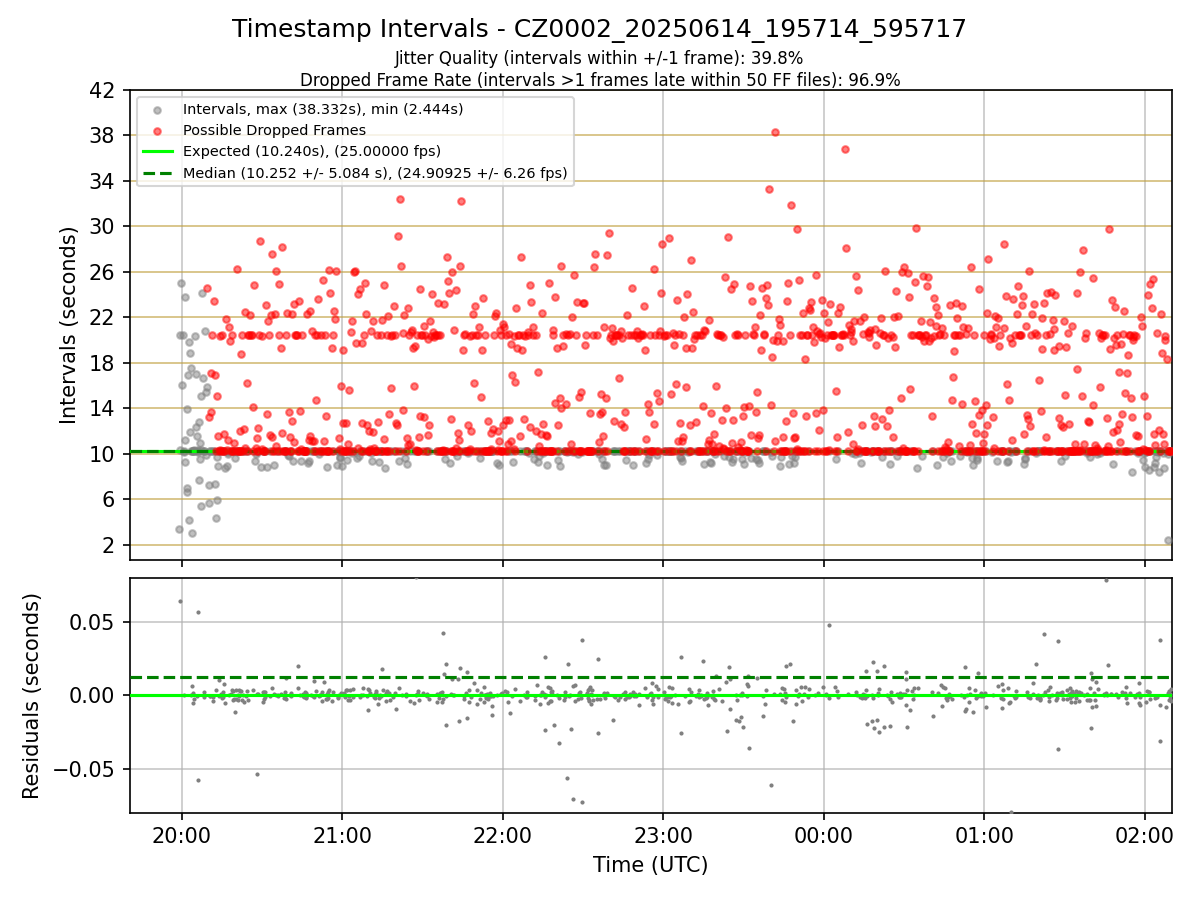Click the dashed green line sample in the legend
The image size is (1200, 900).
coord(160,173)
